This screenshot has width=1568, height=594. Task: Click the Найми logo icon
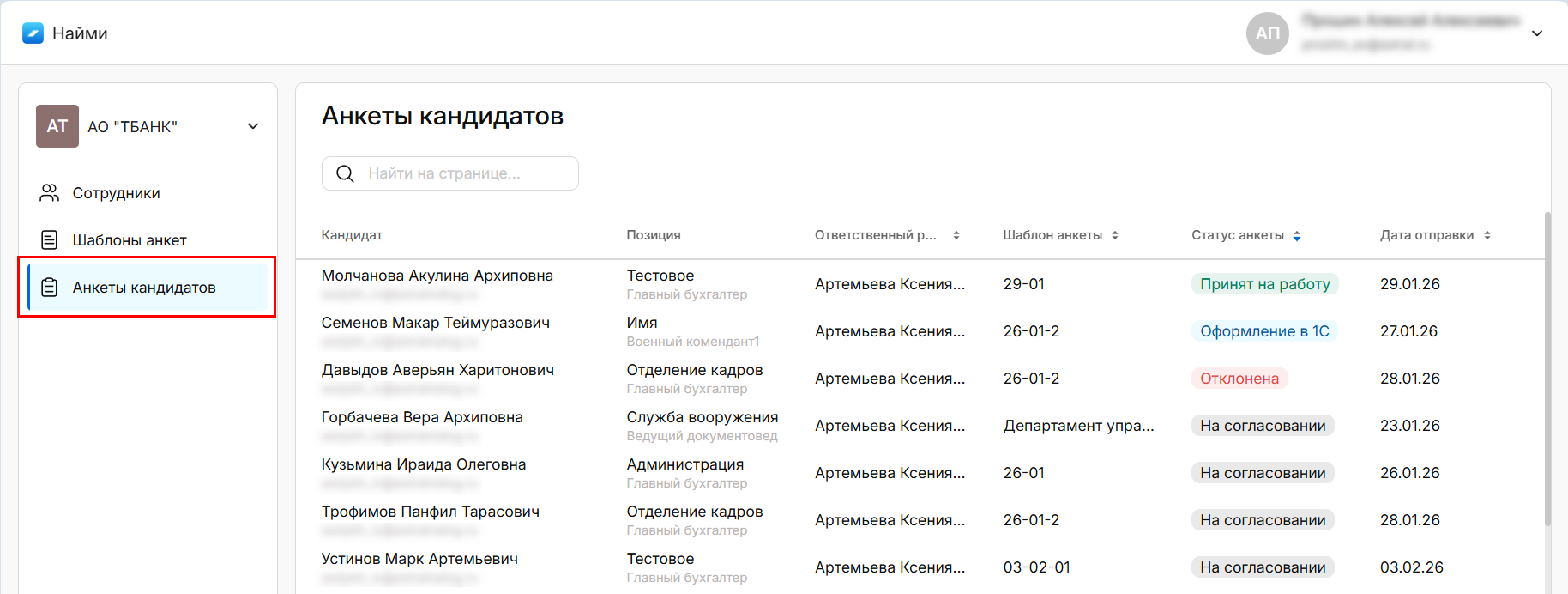coord(33,33)
